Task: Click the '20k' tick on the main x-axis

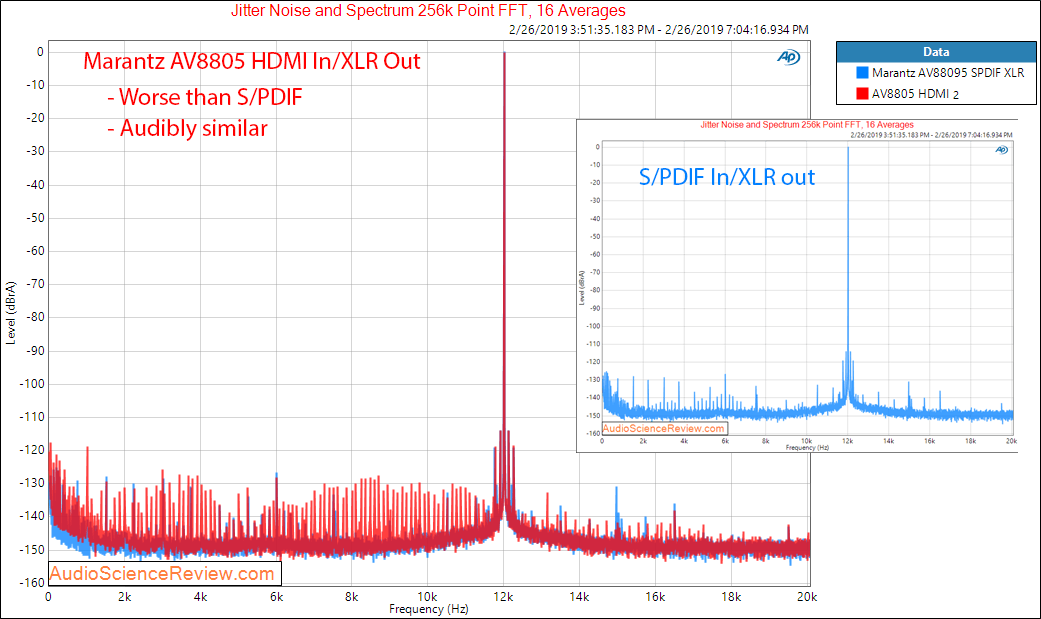Action: click(x=807, y=597)
